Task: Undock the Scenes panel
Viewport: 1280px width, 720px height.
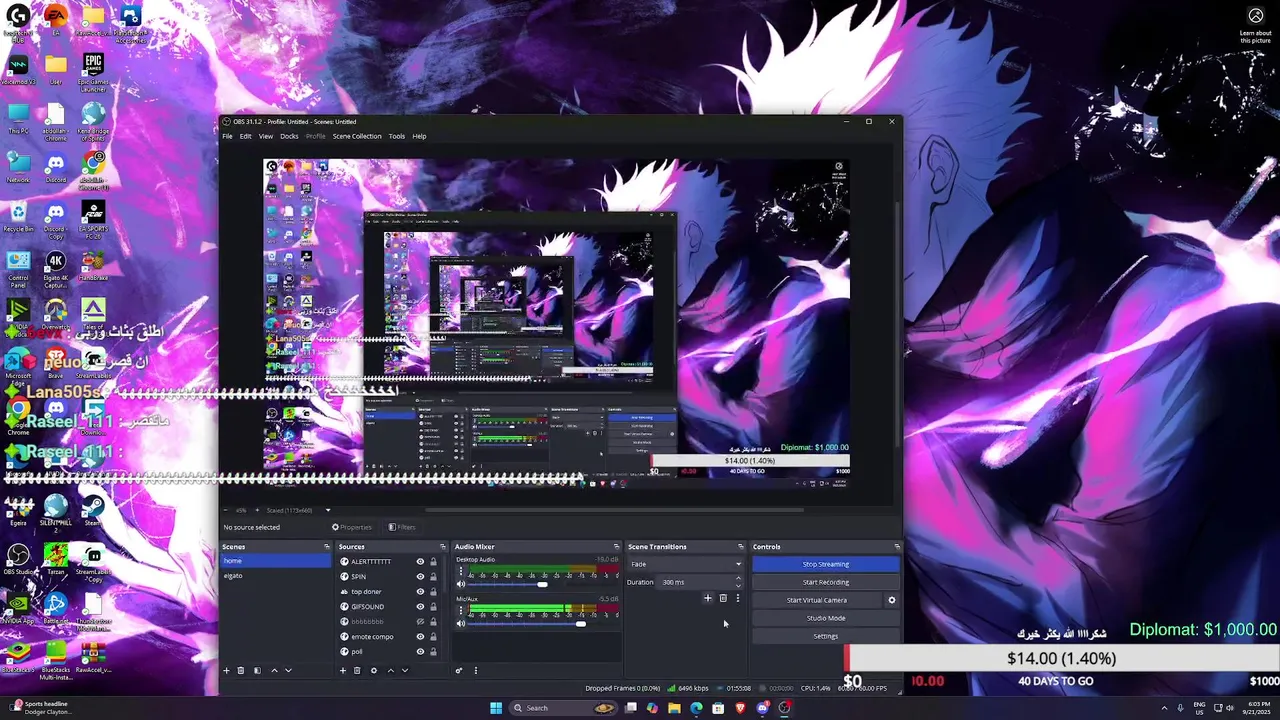Action: (x=327, y=547)
